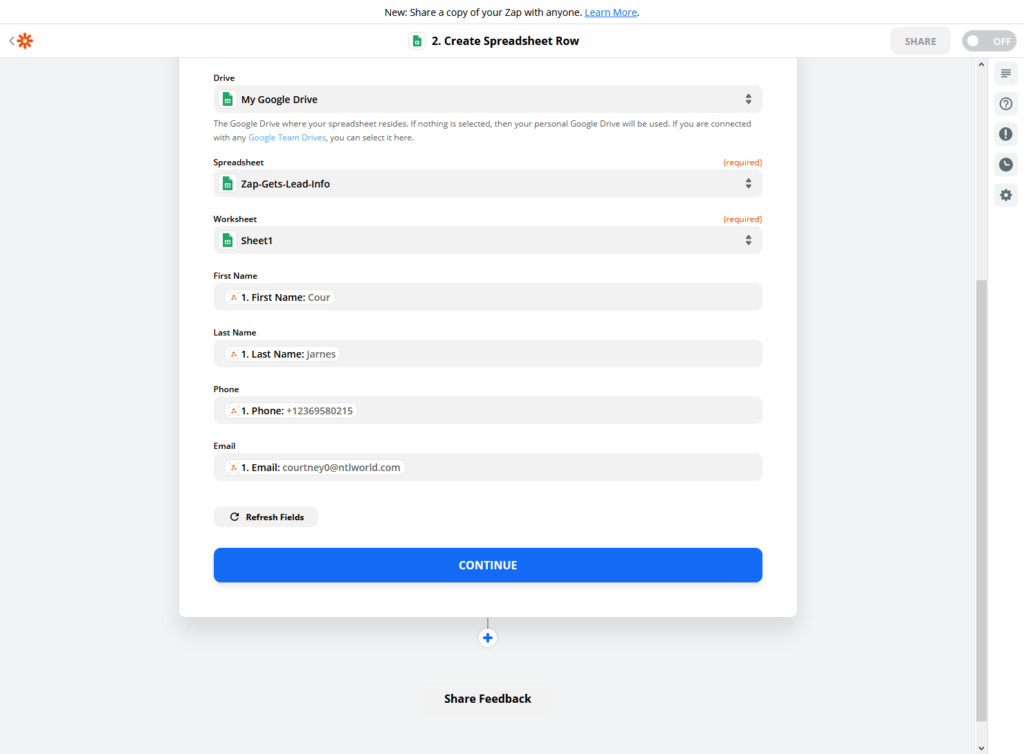Click the trigger icon in First Name pill
1024x754 pixels.
pyautogui.click(x=233, y=297)
